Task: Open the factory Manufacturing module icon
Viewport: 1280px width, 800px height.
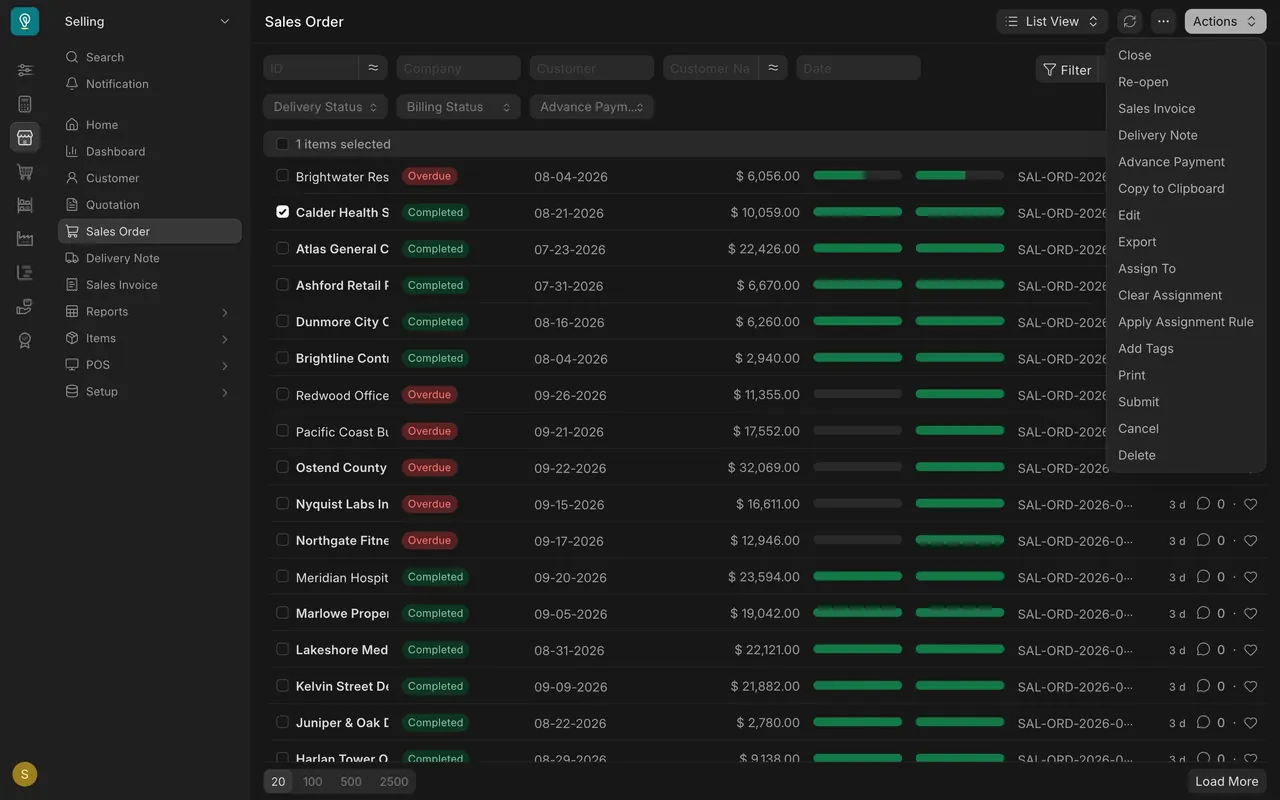Action: (25, 239)
